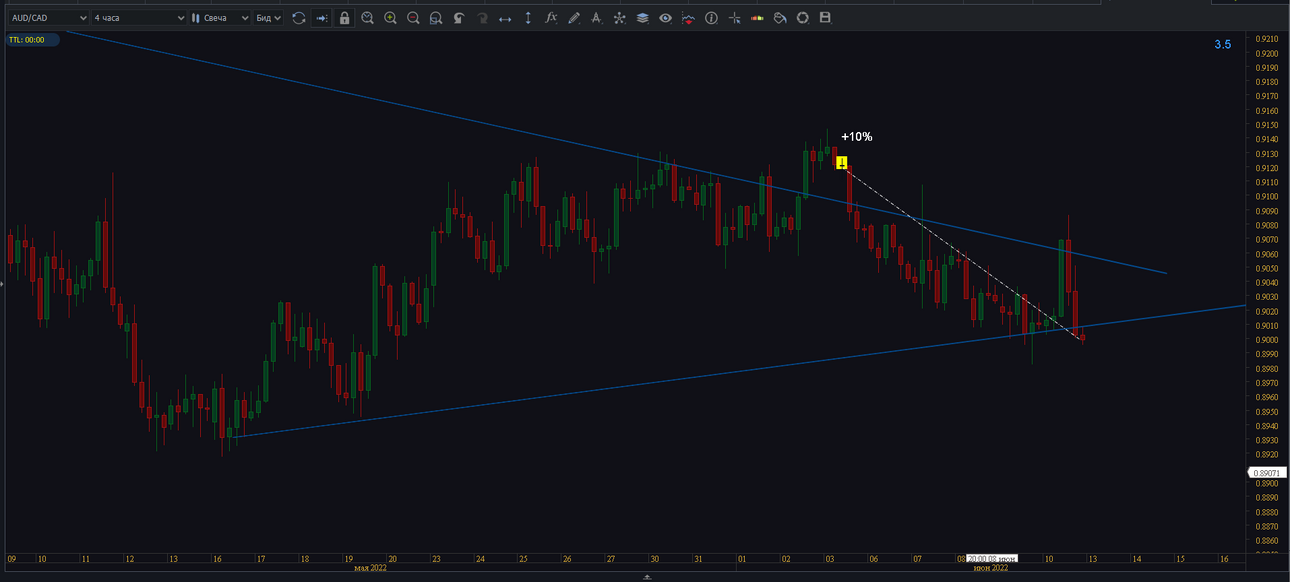Click the chart with red marker icon
This screenshot has width=1290, height=582.
pyautogui.click(x=689, y=18)
